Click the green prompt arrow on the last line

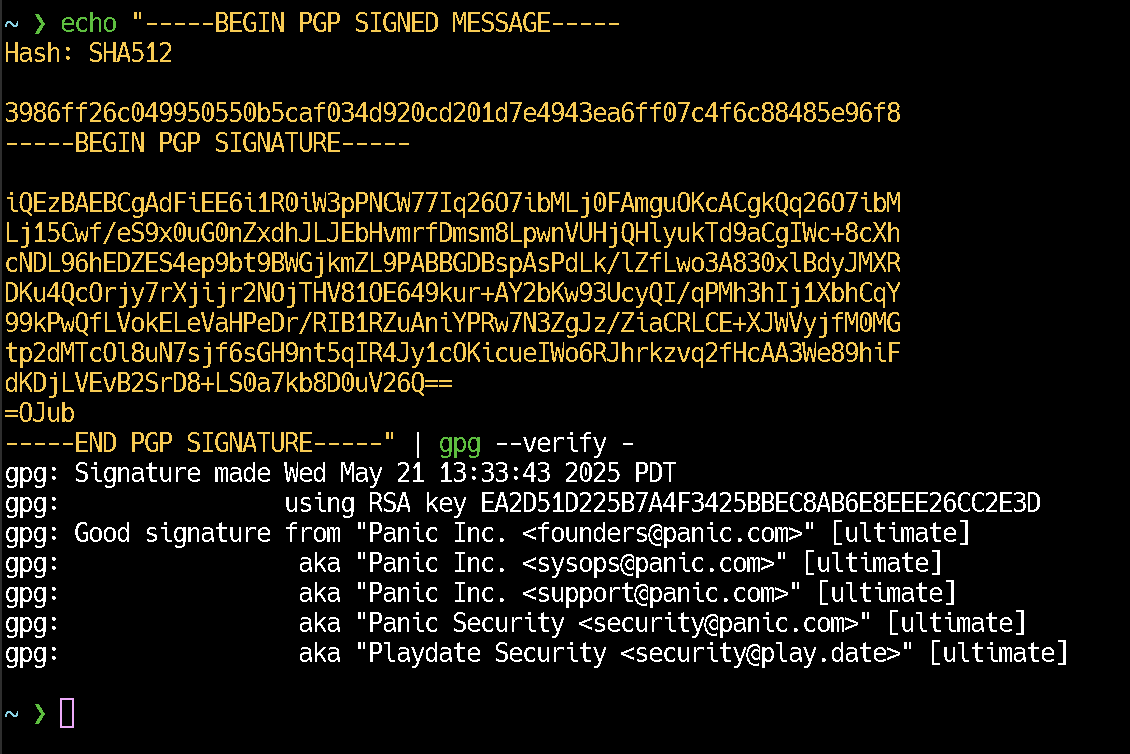tap(40, 714)
